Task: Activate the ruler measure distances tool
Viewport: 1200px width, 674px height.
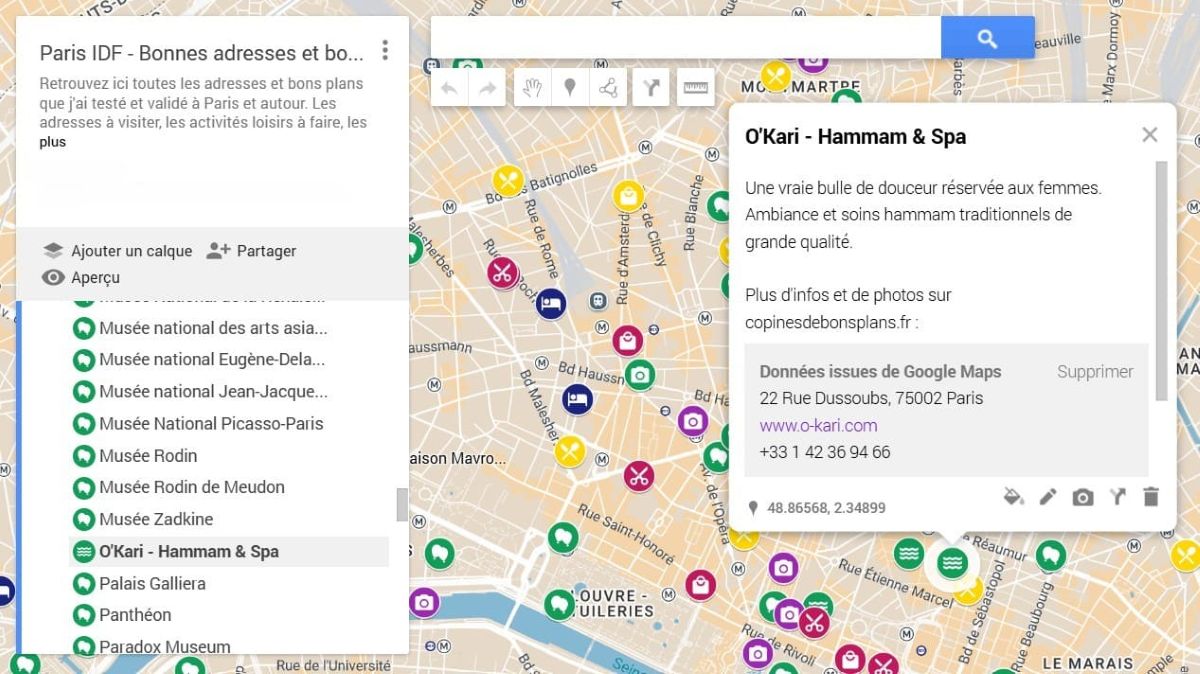Action: [x=695, y=88]
